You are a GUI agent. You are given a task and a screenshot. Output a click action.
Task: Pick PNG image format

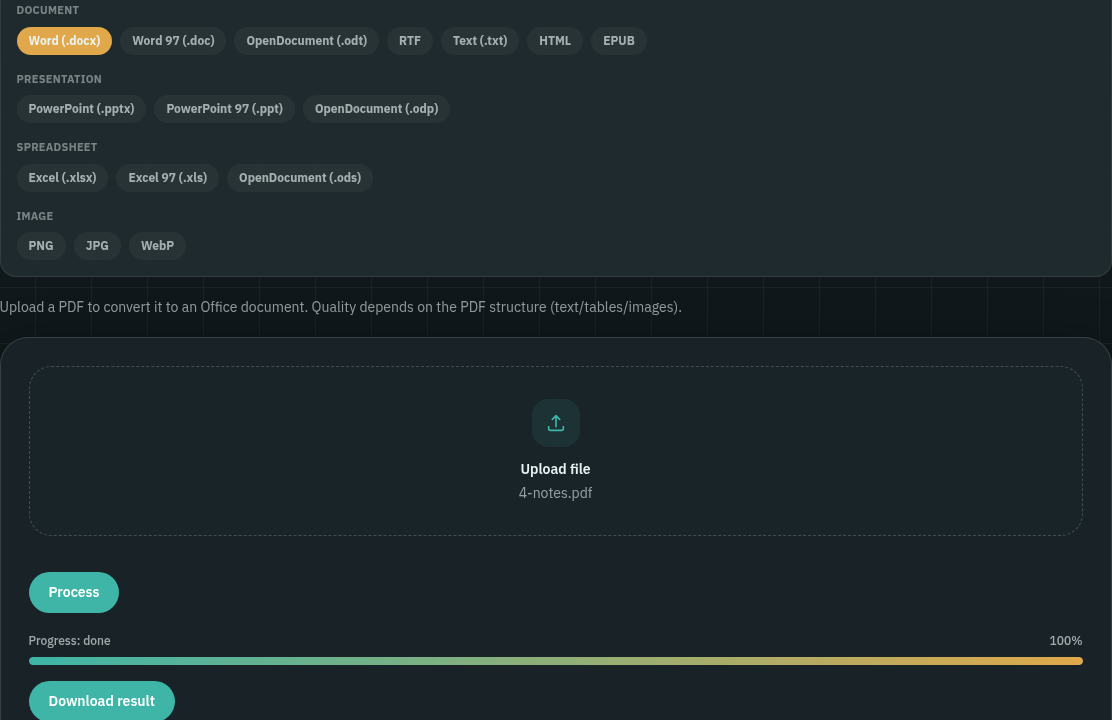tap(41, 246)
